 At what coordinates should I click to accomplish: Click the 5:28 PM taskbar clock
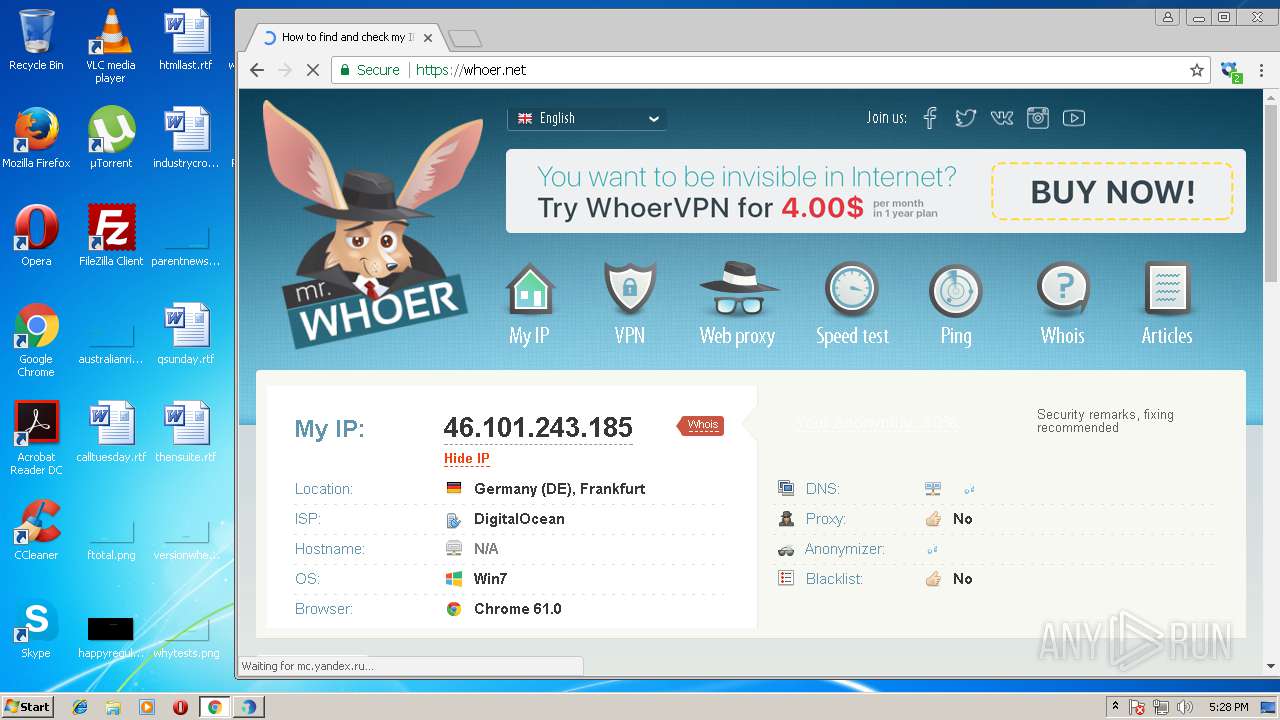1228,707
